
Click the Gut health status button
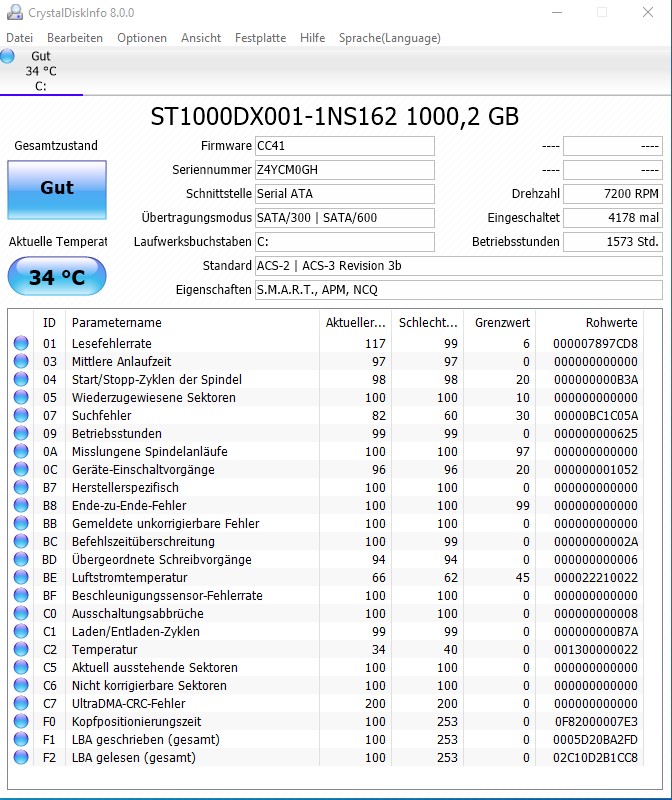click(57, 190)
